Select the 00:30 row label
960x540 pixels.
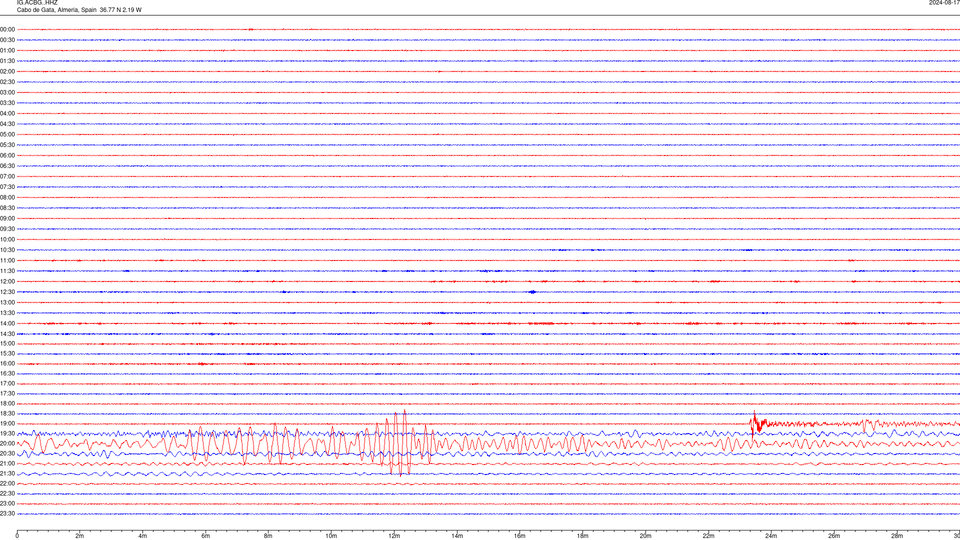coord(7,40)
